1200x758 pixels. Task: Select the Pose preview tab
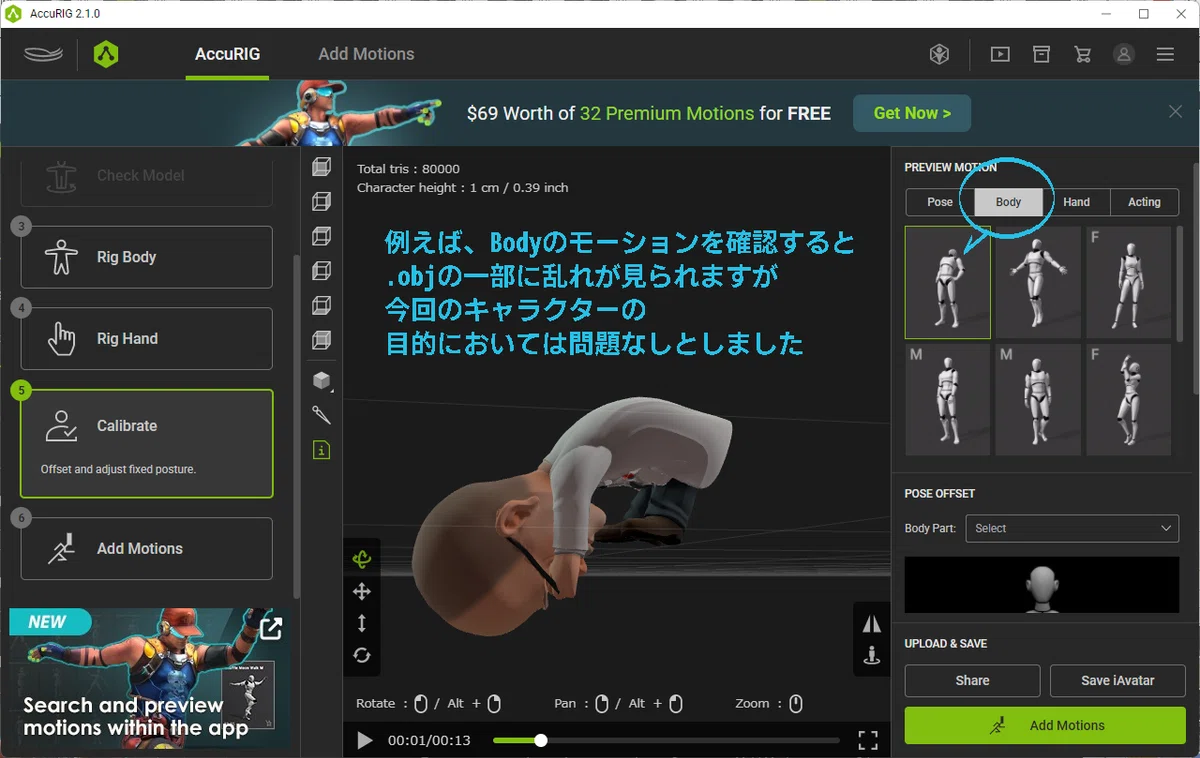pos(940,202)
